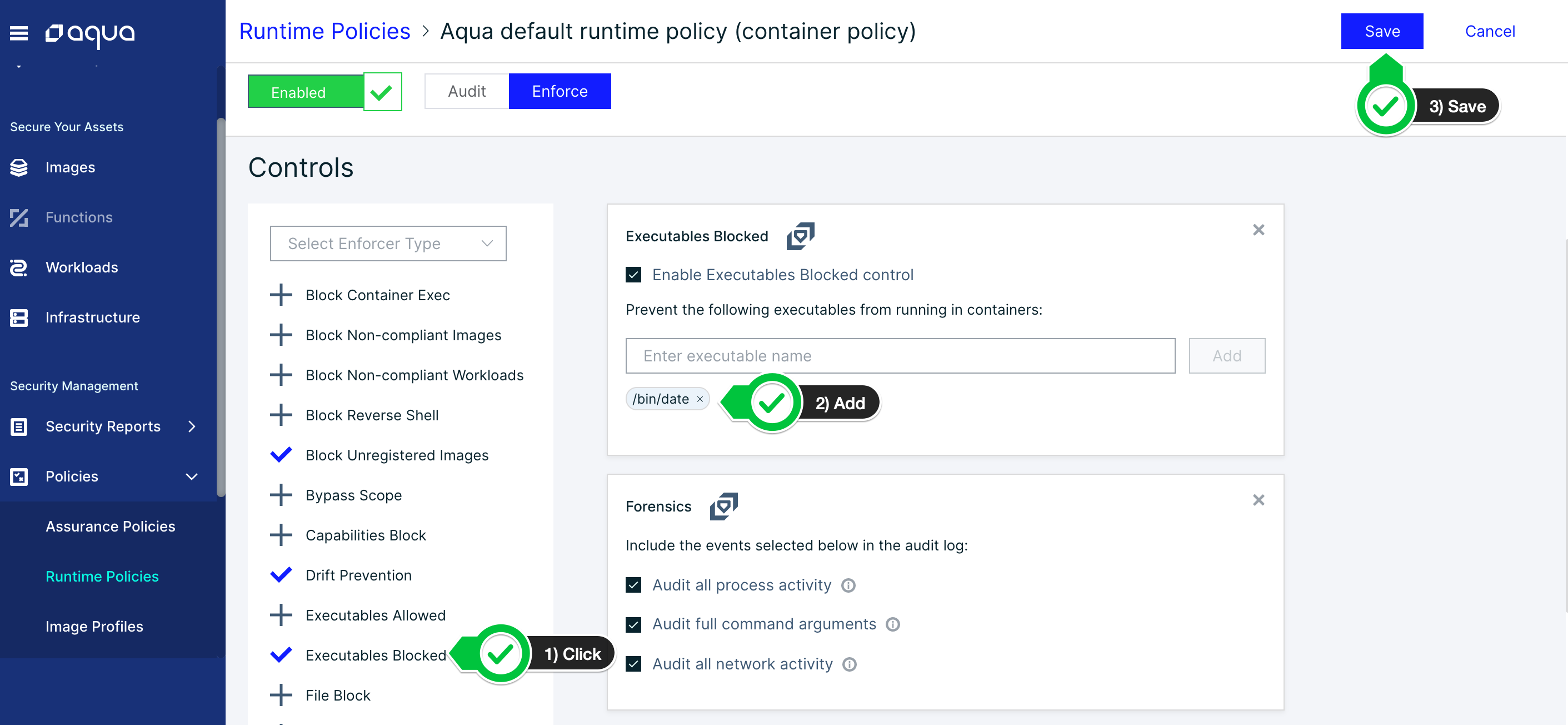Toggle Audit full command arguments checkbox

tap(633, 624)
